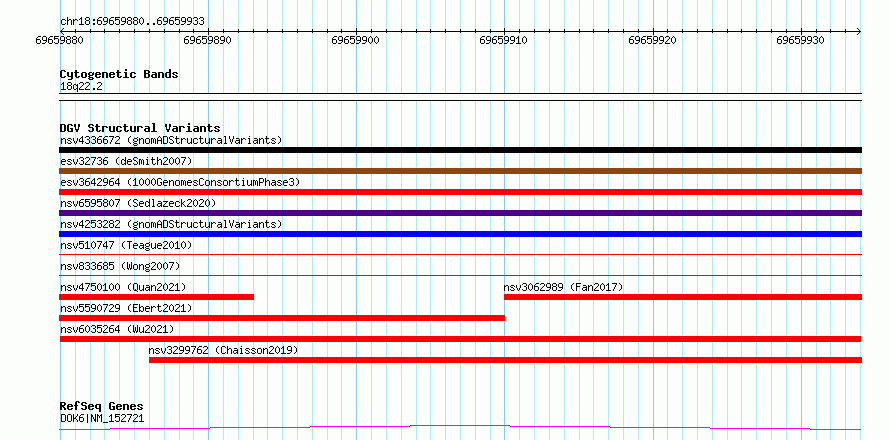Click the purple nsv6595807 variant bar
The height and width of the screenshot is (440, 890).
coord(460,213)
